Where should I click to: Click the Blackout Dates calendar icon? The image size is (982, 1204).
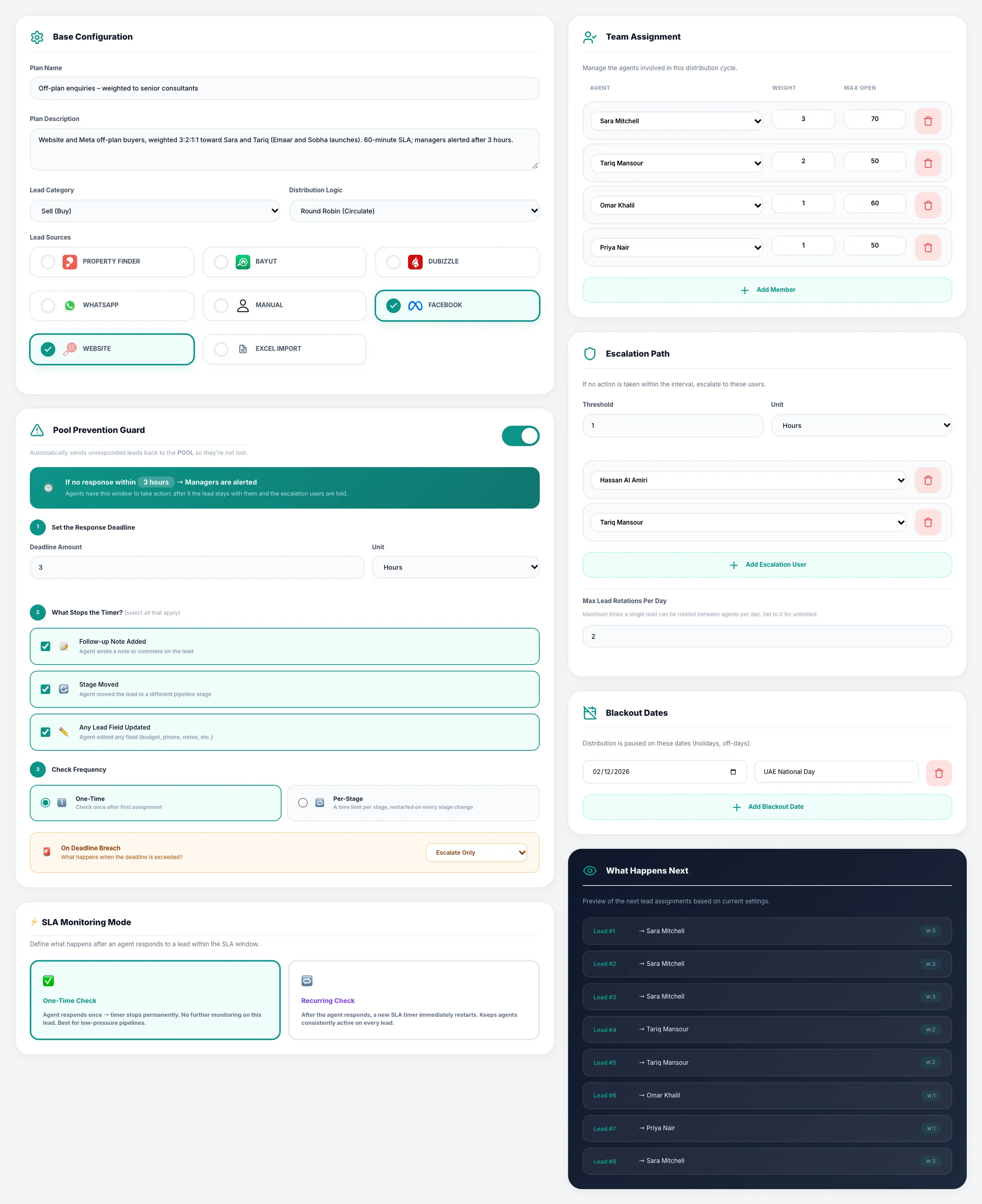590,713
